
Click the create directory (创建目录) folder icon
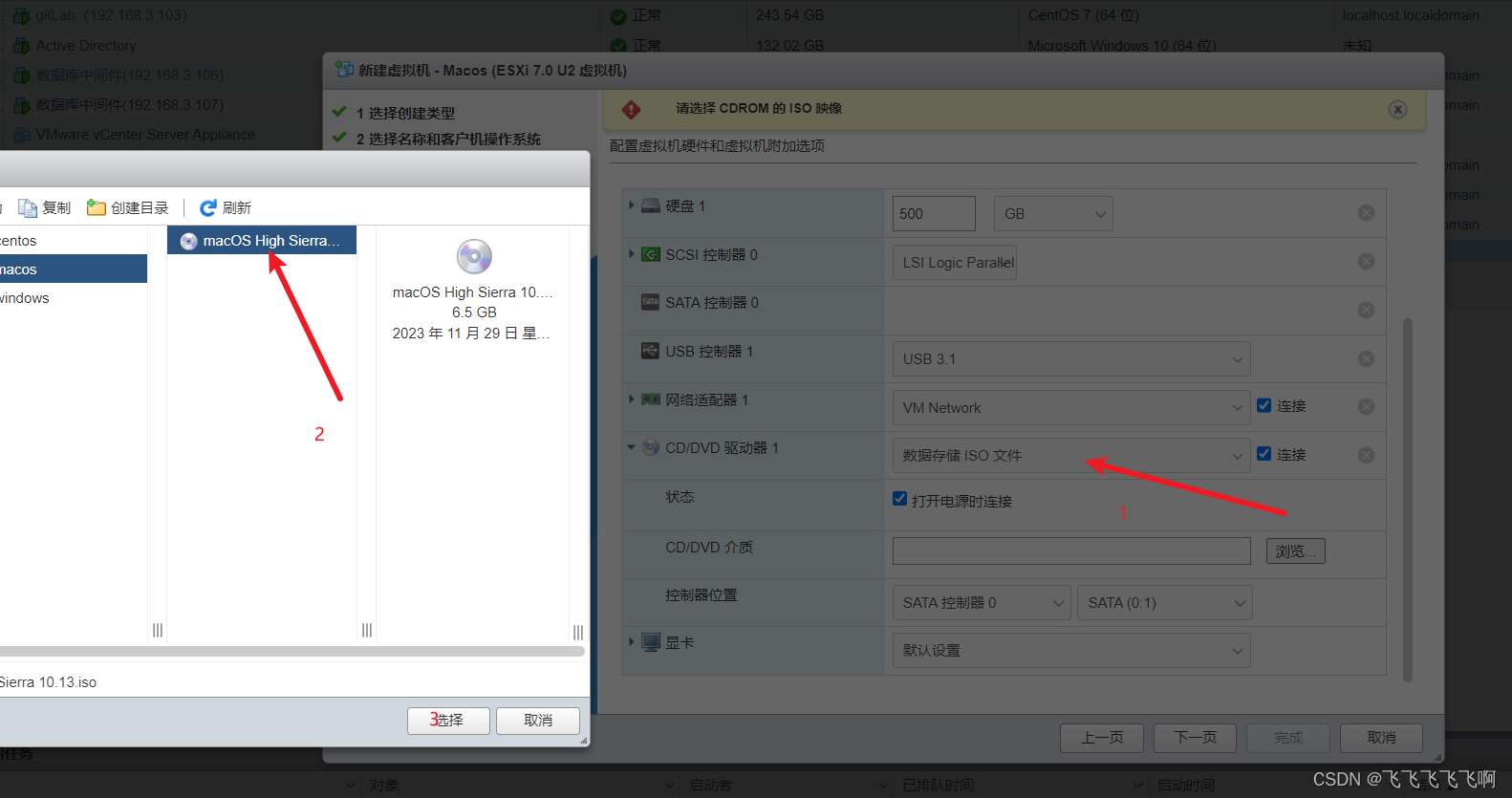point(96,207)
